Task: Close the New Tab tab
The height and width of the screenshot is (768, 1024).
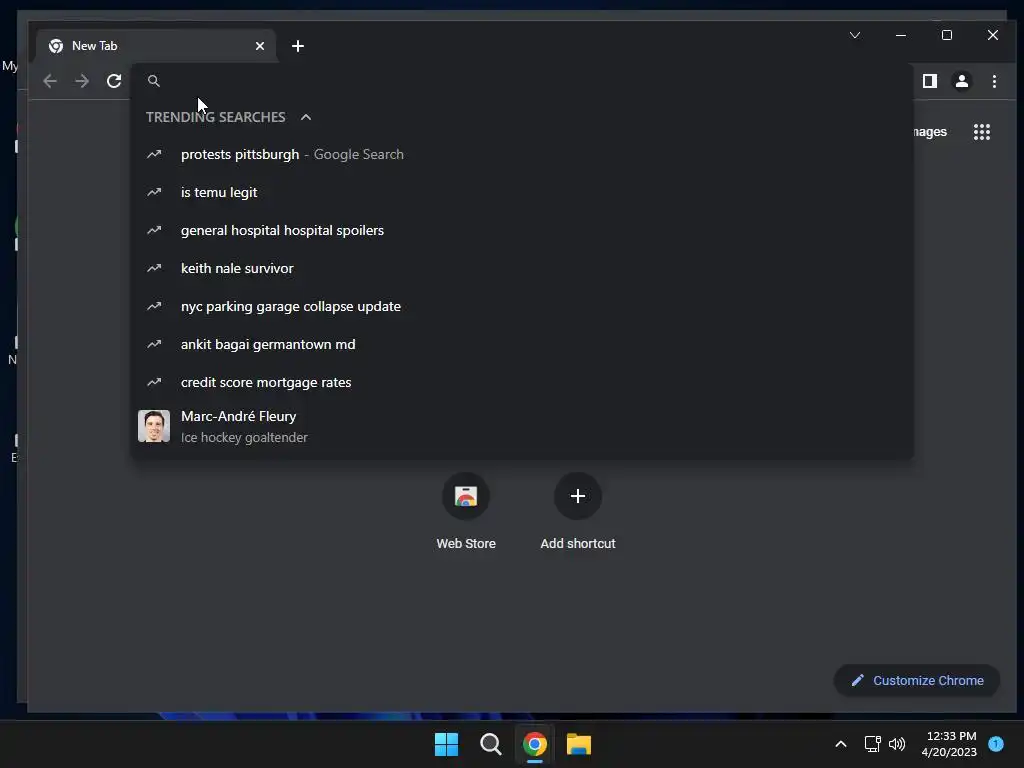Action: (260, 46)
